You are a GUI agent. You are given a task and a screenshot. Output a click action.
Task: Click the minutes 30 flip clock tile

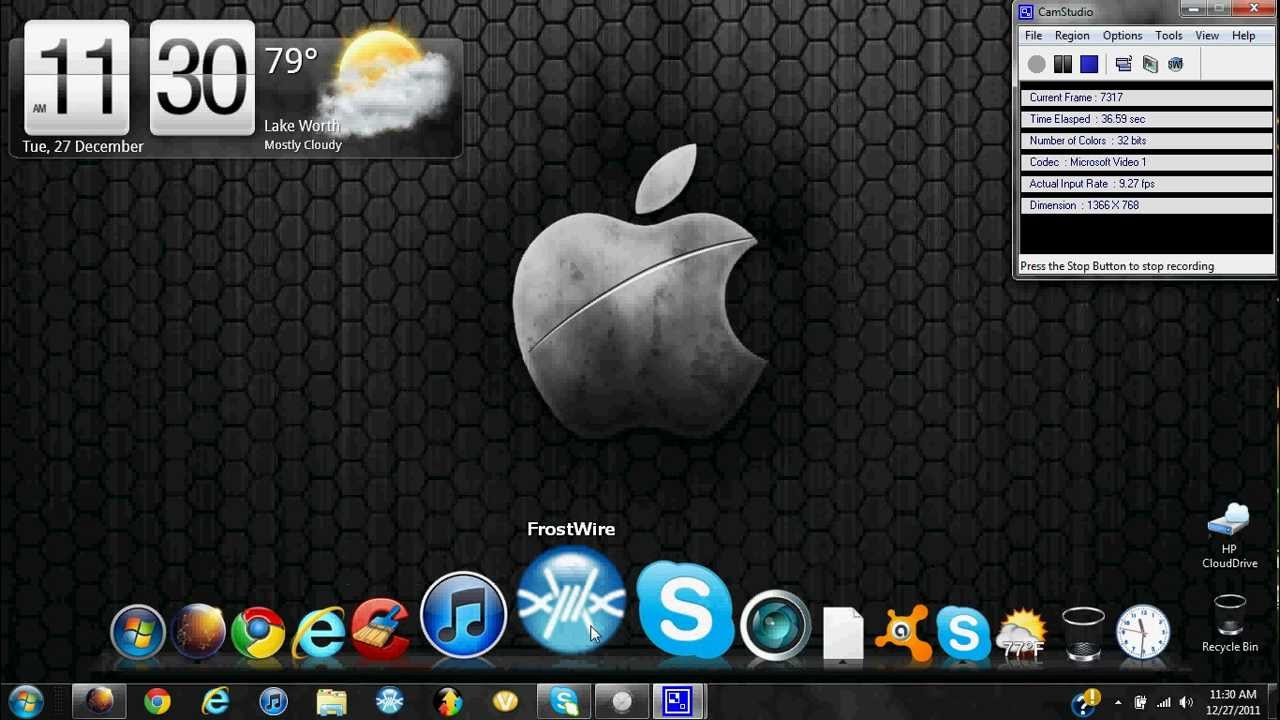click(202, 77)
